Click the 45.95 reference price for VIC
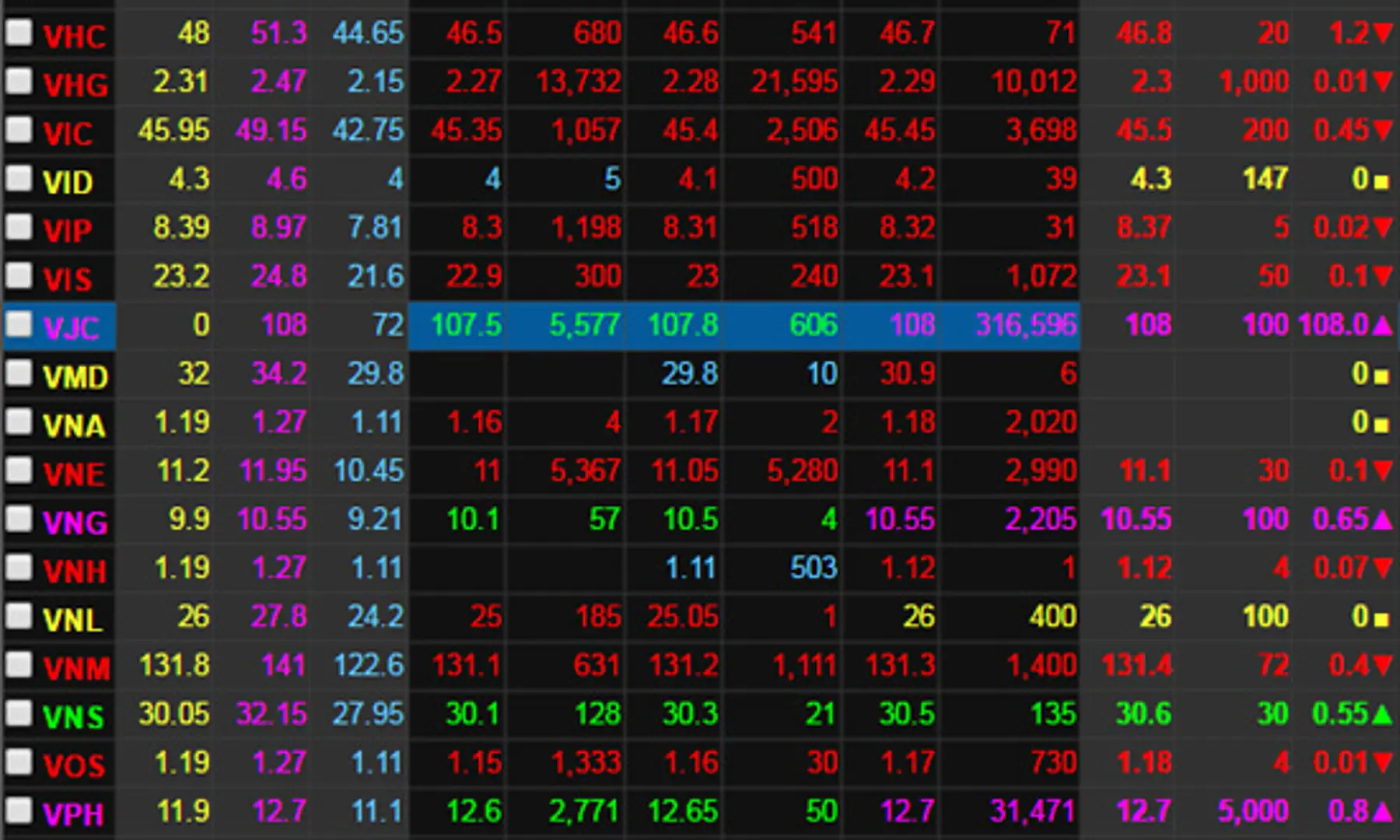The width and height of the screenshot is (1400, 840). point(173,130)
